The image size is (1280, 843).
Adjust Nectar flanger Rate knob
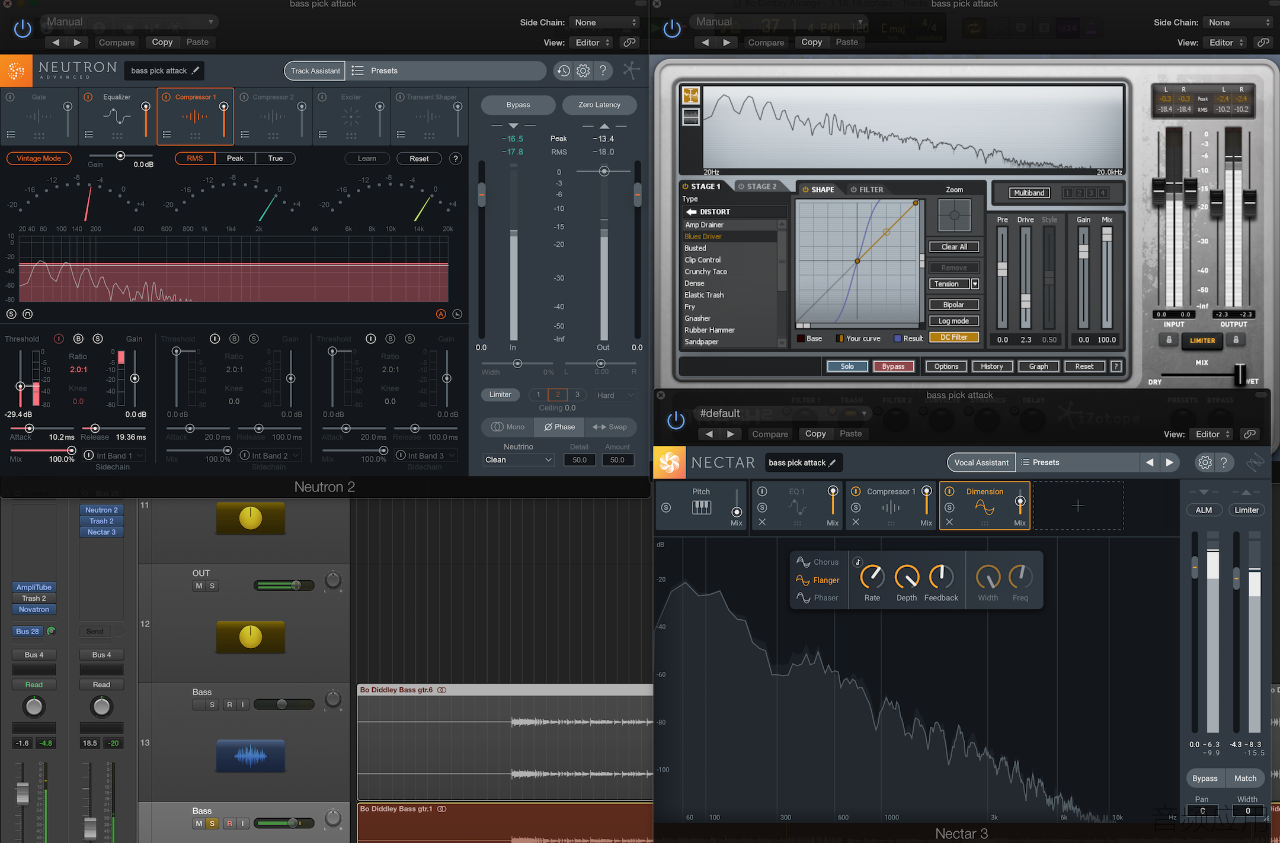pyautogui.click(x=872, y=577)
